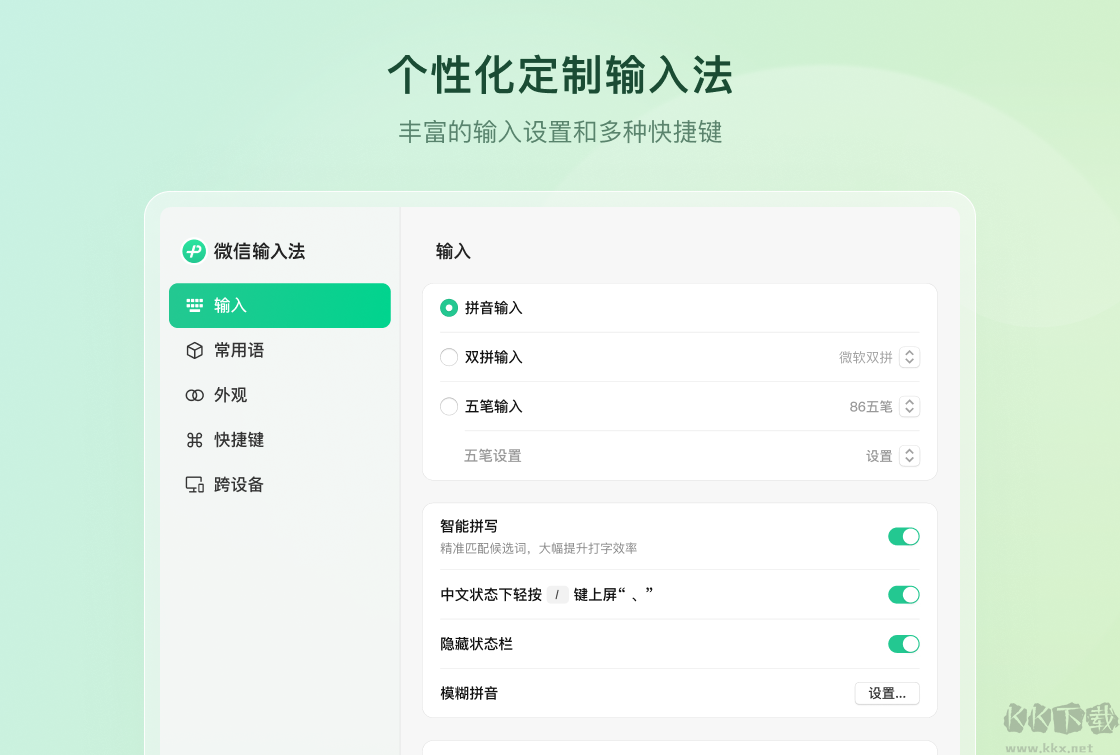Click the device icon next to 跨设备

tap(193, 484)
